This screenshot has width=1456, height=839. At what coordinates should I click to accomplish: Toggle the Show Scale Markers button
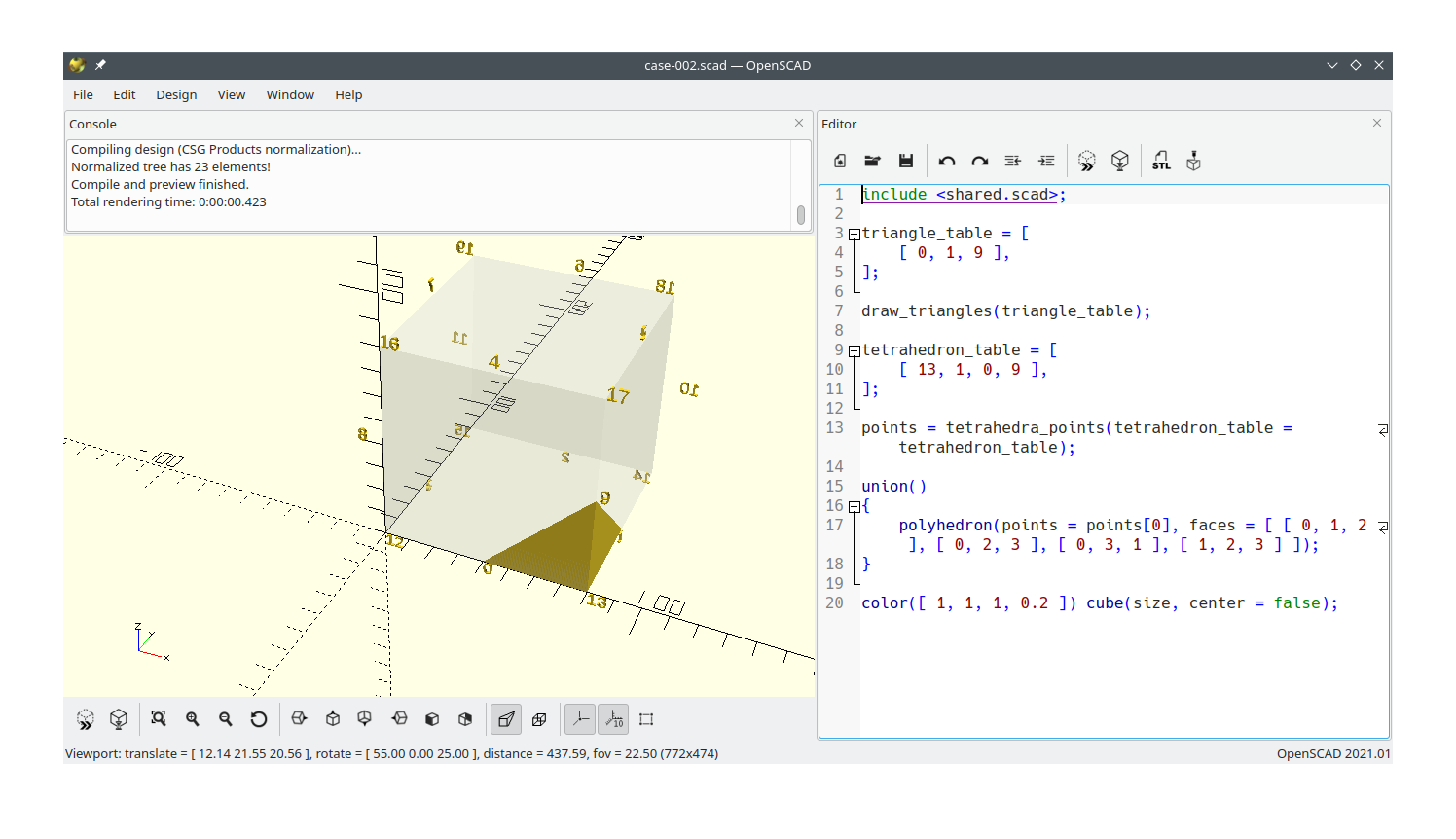613,718
